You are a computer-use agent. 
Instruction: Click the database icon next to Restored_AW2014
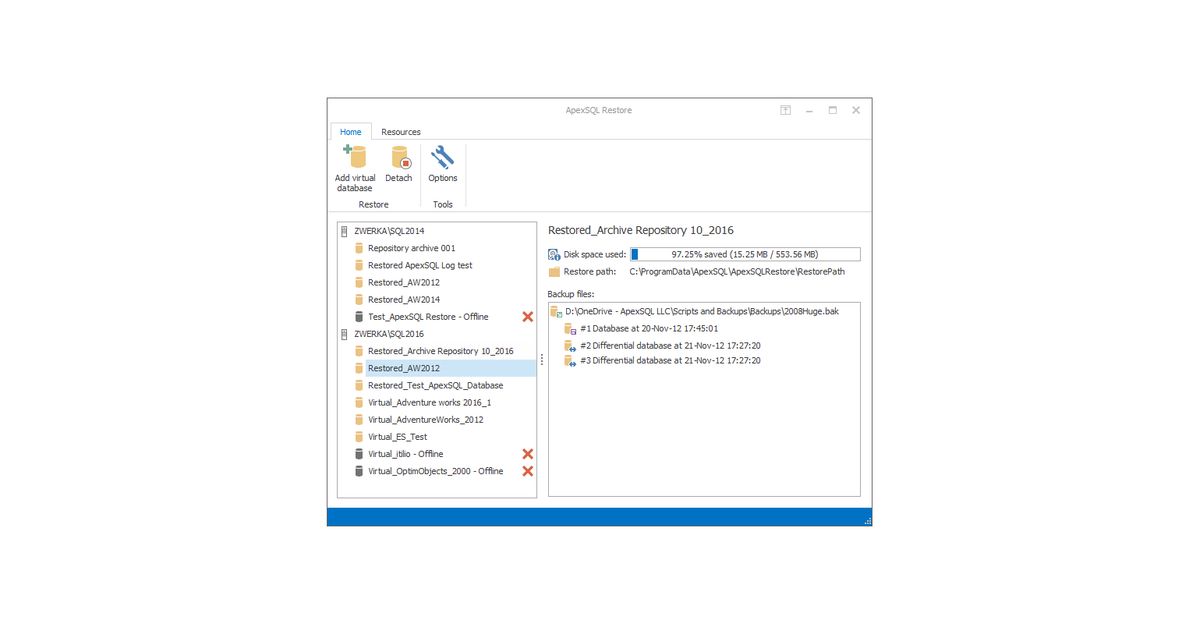pyautogui.click(x=360, y=299)
